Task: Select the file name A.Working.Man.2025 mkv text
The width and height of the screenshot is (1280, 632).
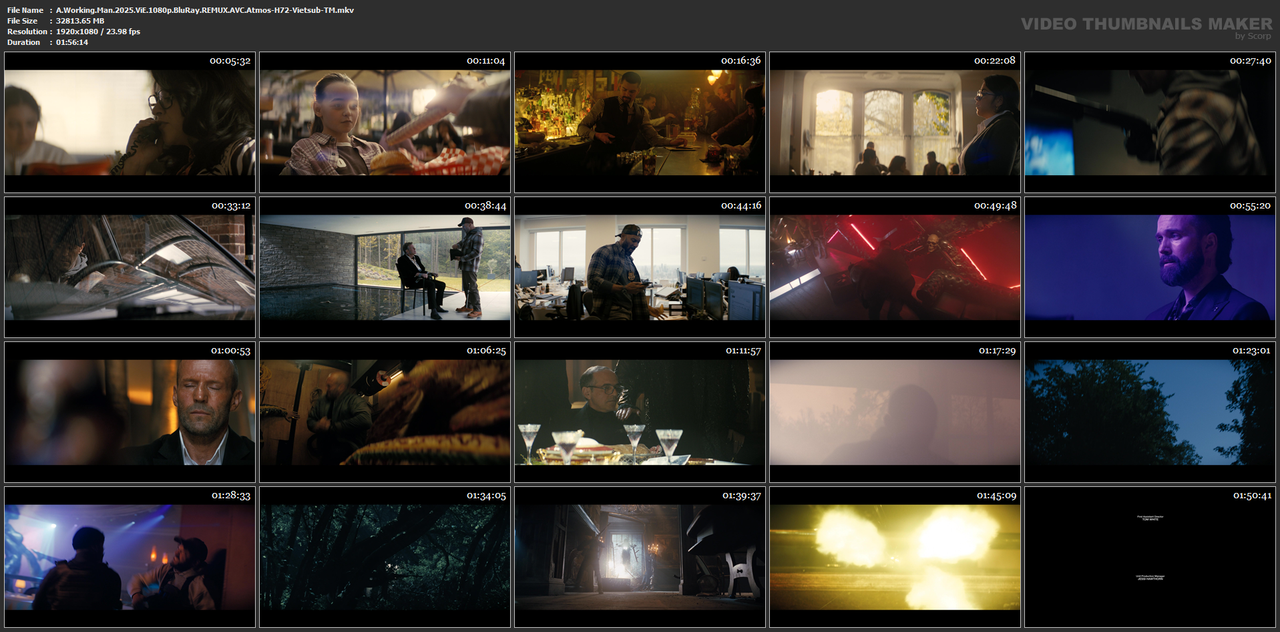Action: point(205,10)
